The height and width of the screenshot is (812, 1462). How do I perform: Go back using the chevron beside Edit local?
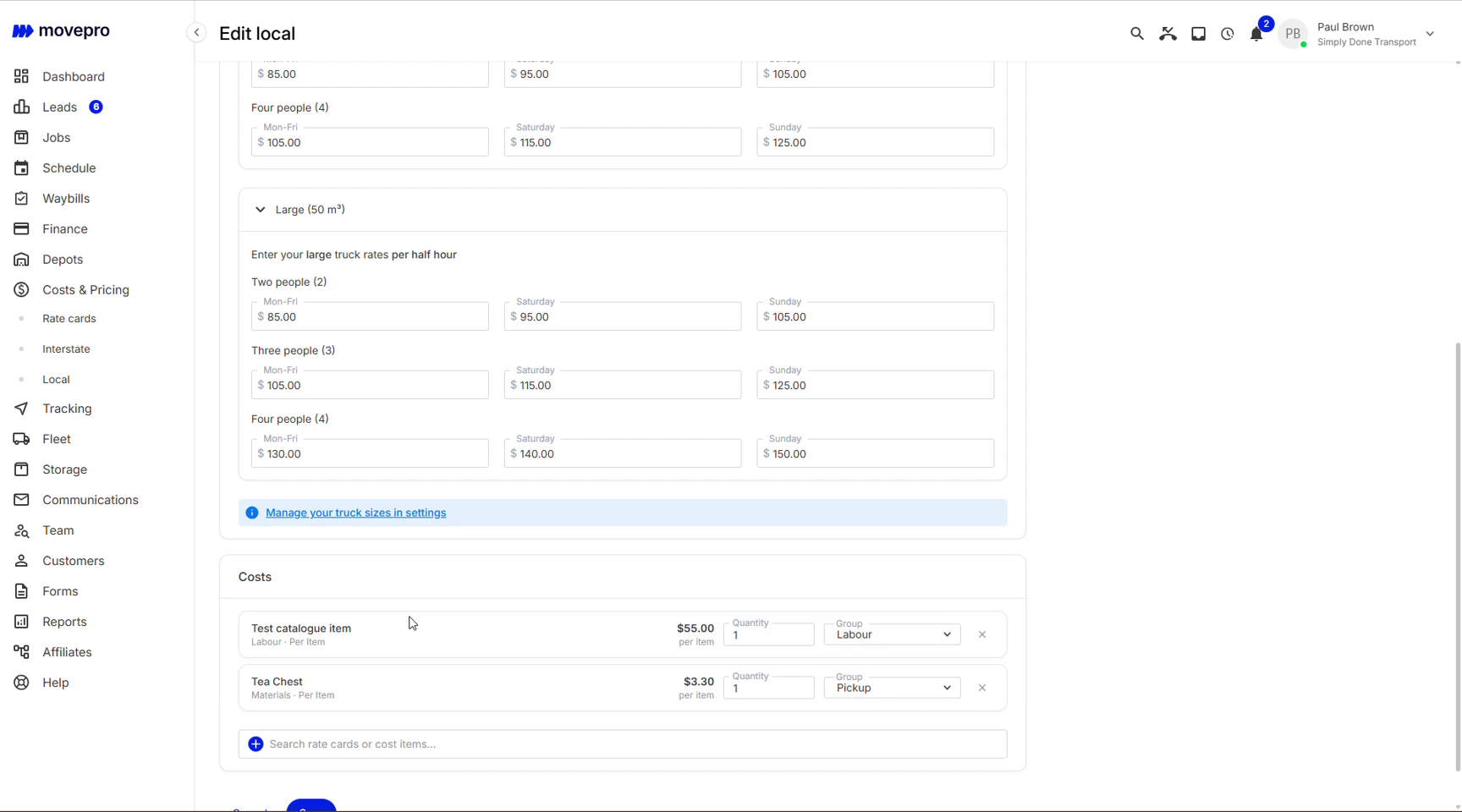coord(196,33)
